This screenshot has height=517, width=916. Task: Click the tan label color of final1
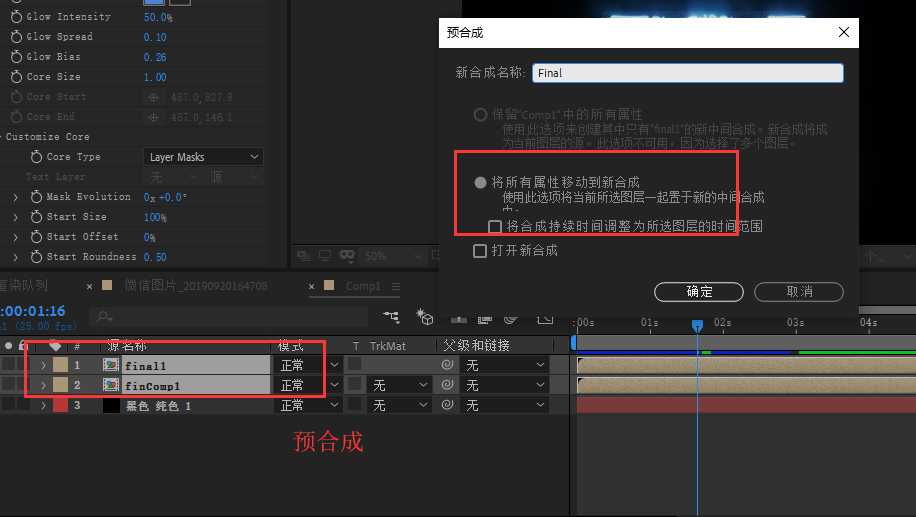click(x=60, y=365)
